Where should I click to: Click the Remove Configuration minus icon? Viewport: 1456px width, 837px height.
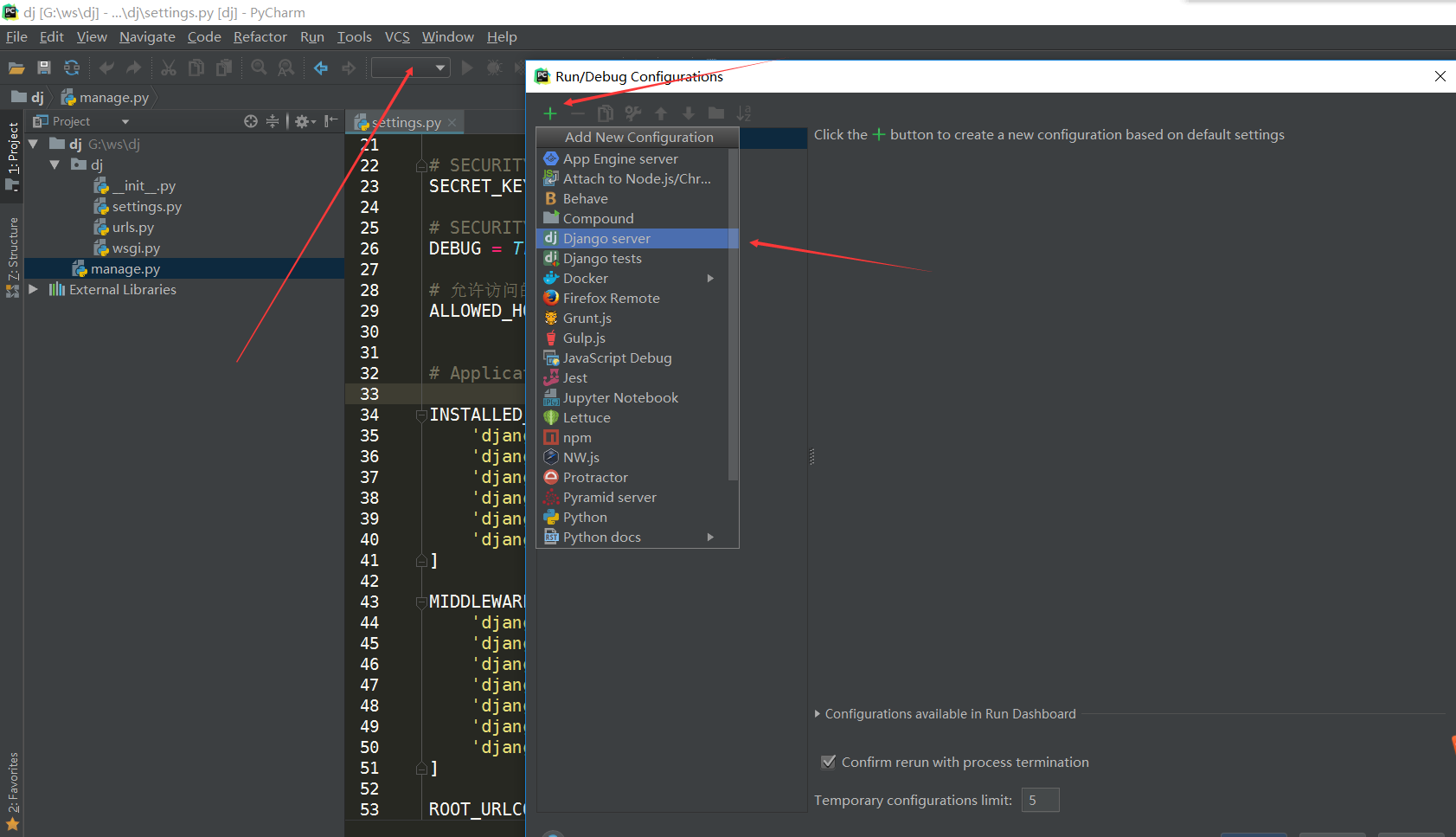[578, 113]
